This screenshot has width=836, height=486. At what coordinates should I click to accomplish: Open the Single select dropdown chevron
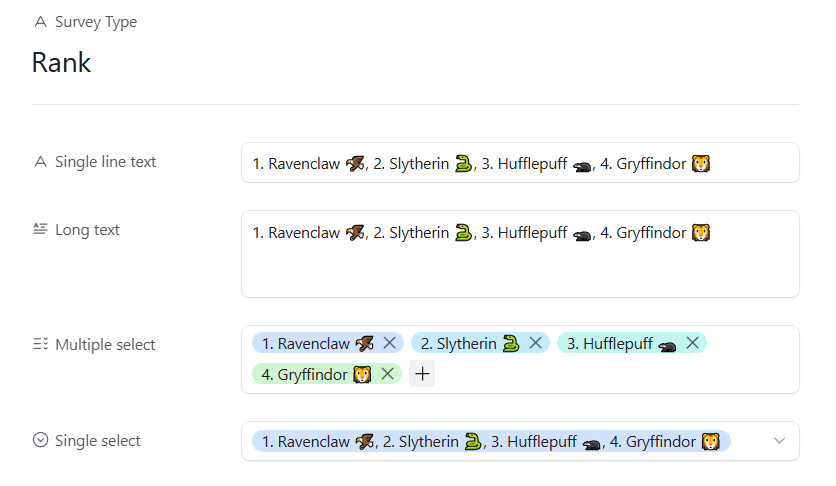779,441
